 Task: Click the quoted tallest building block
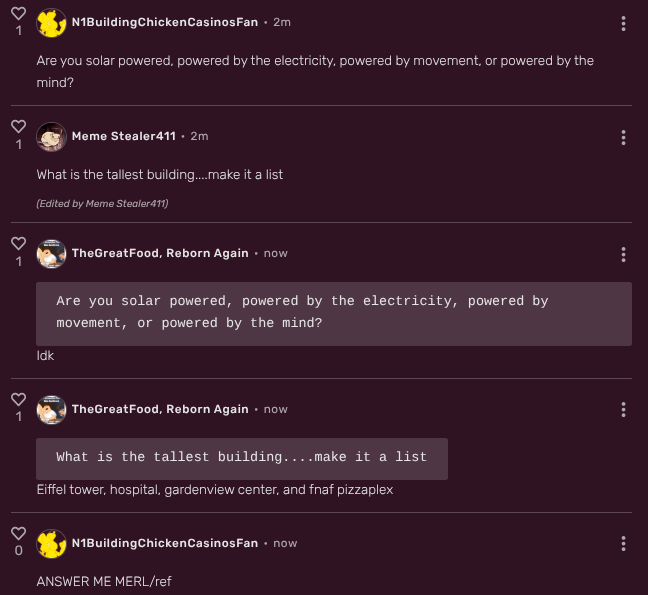pyautogui.click(x=242, y=457)
